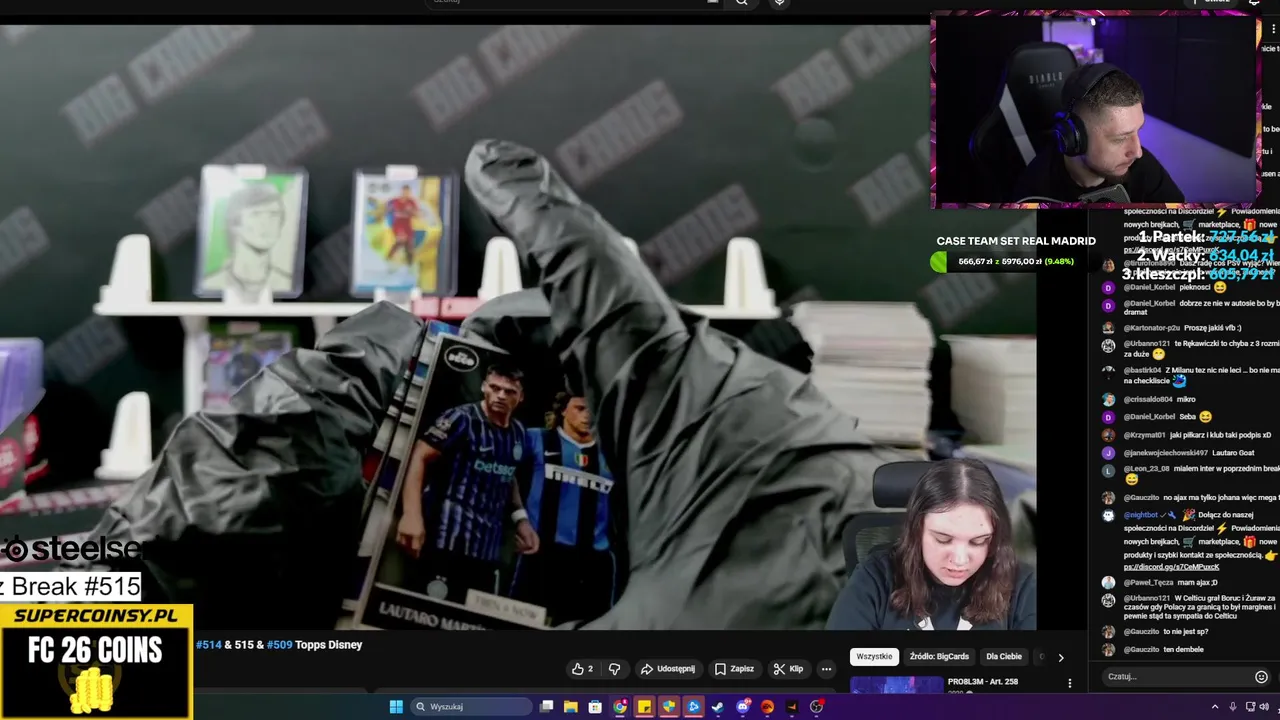Open the #509 hashtag link
This screenshot has height=720, width=1280.
pos(279,645)
